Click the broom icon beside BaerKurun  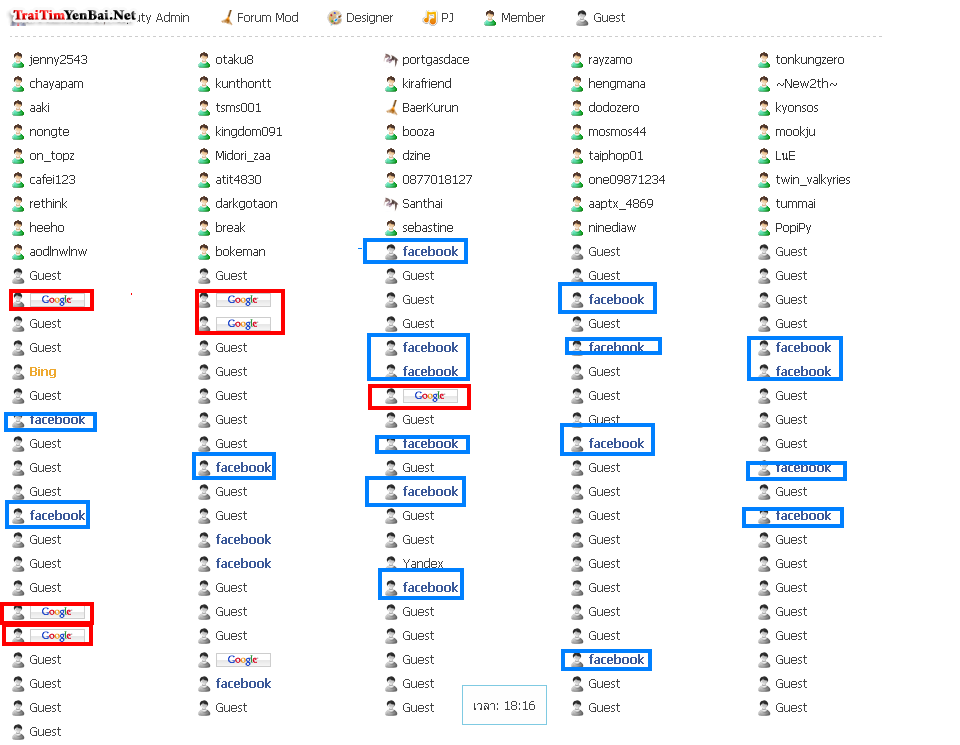pos(391,108)
